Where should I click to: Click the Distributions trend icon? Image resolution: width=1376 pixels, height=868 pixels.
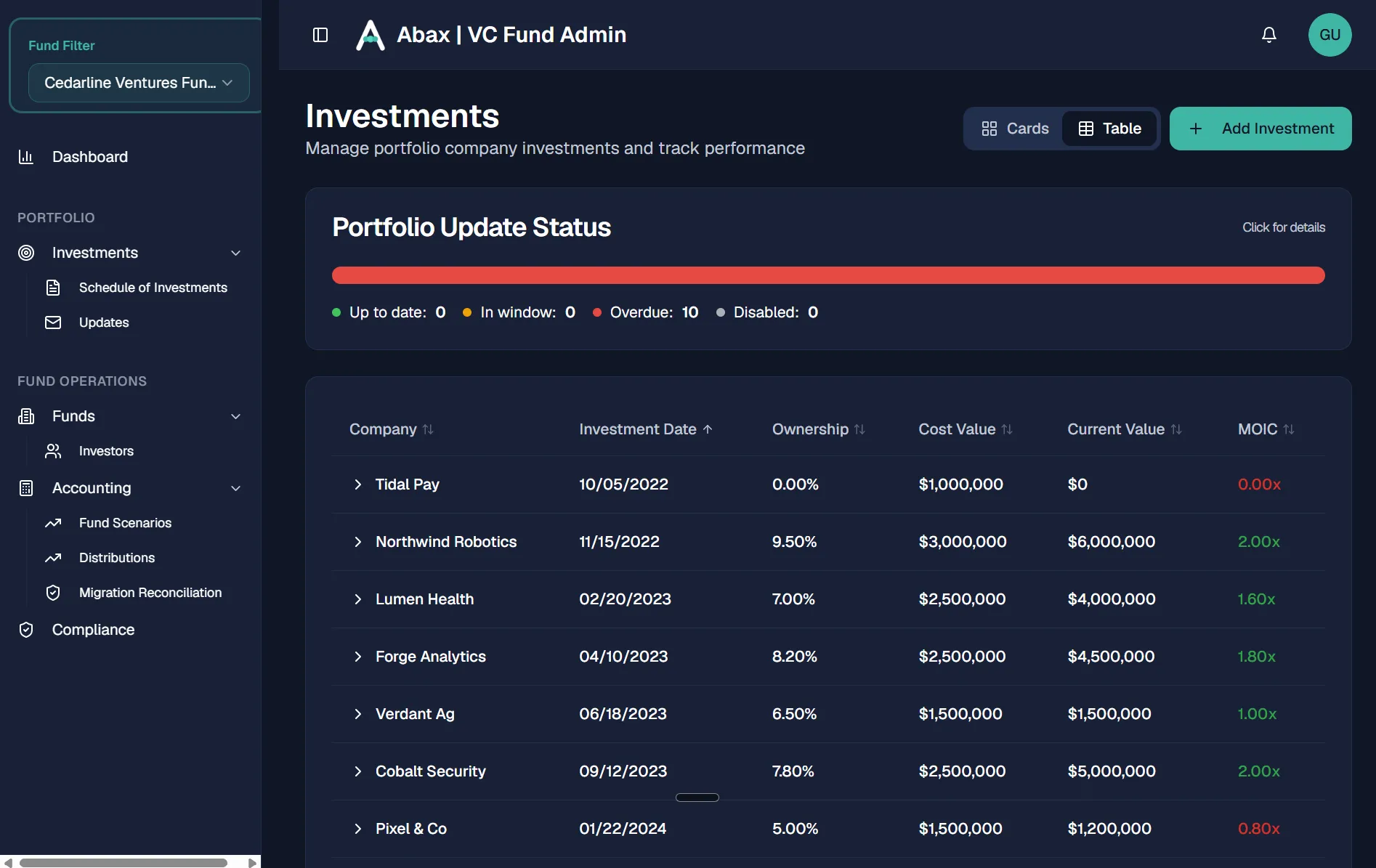[x=53, y=558]
